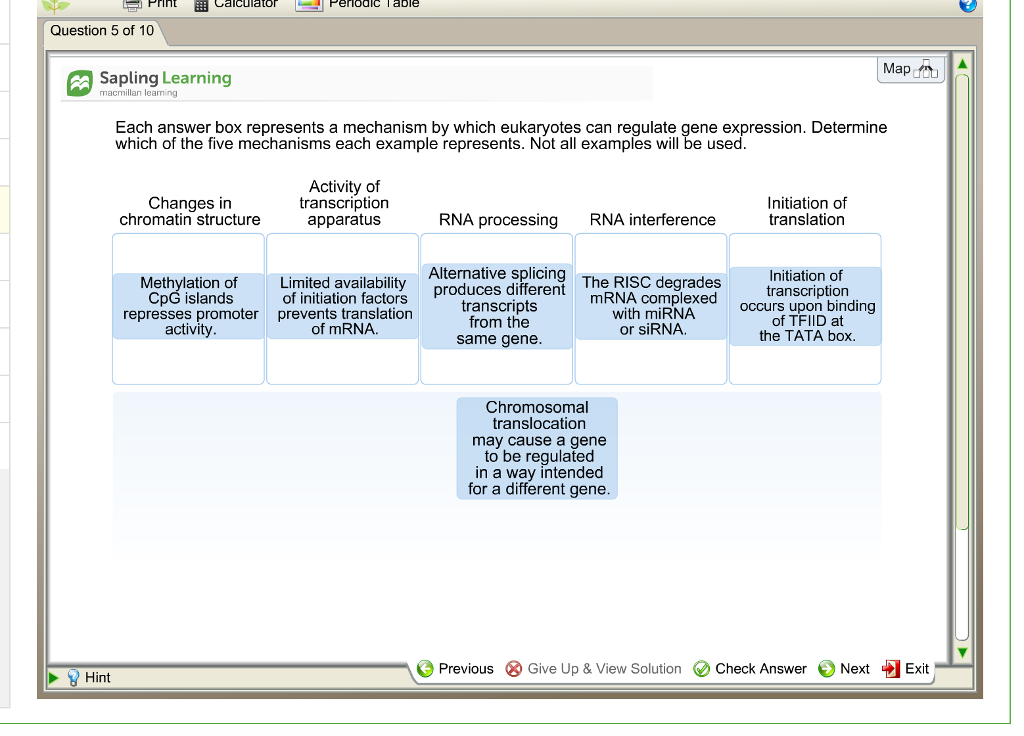Open the Calculator tool icon
This screenshot has height=736, width=1024.
pos(201,5)
